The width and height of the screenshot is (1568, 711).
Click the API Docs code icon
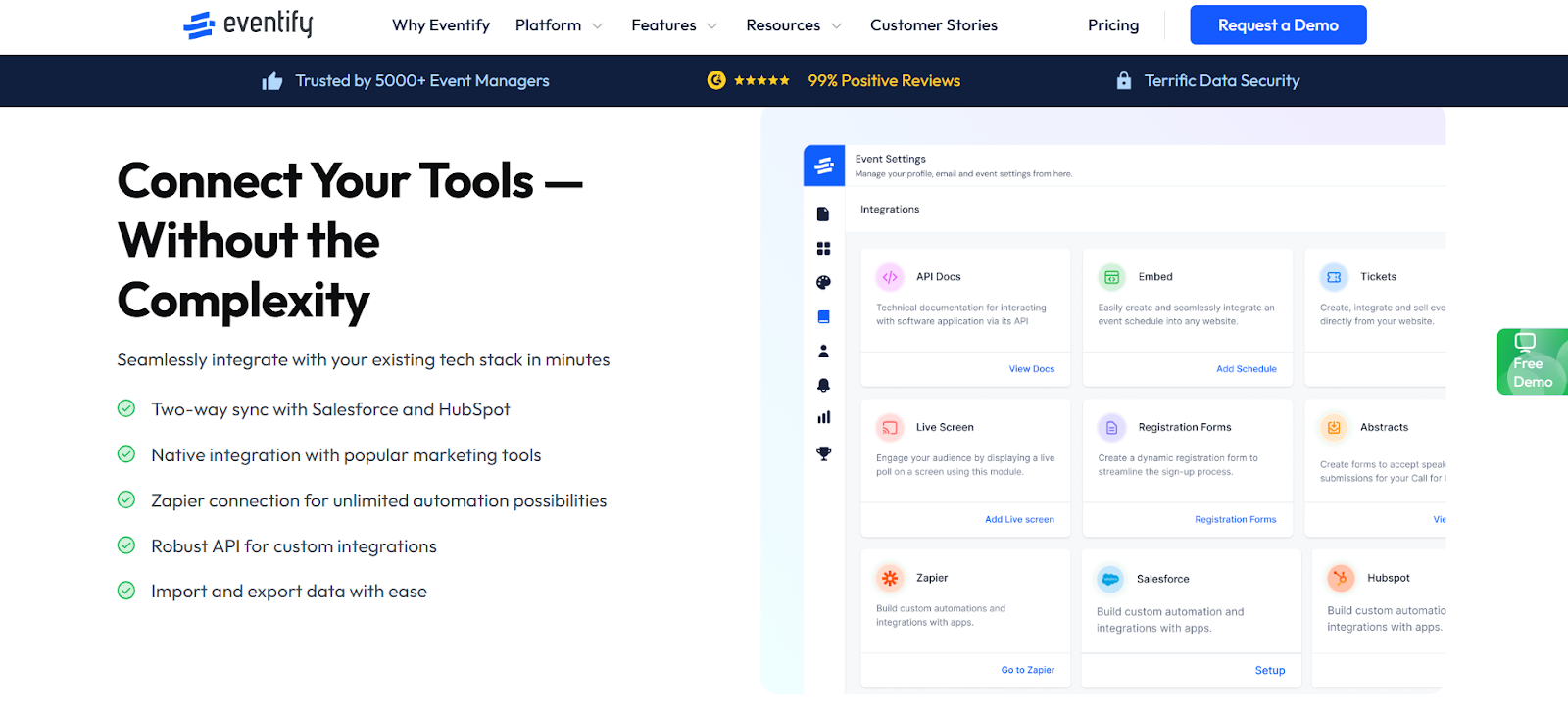coord(890,277)
